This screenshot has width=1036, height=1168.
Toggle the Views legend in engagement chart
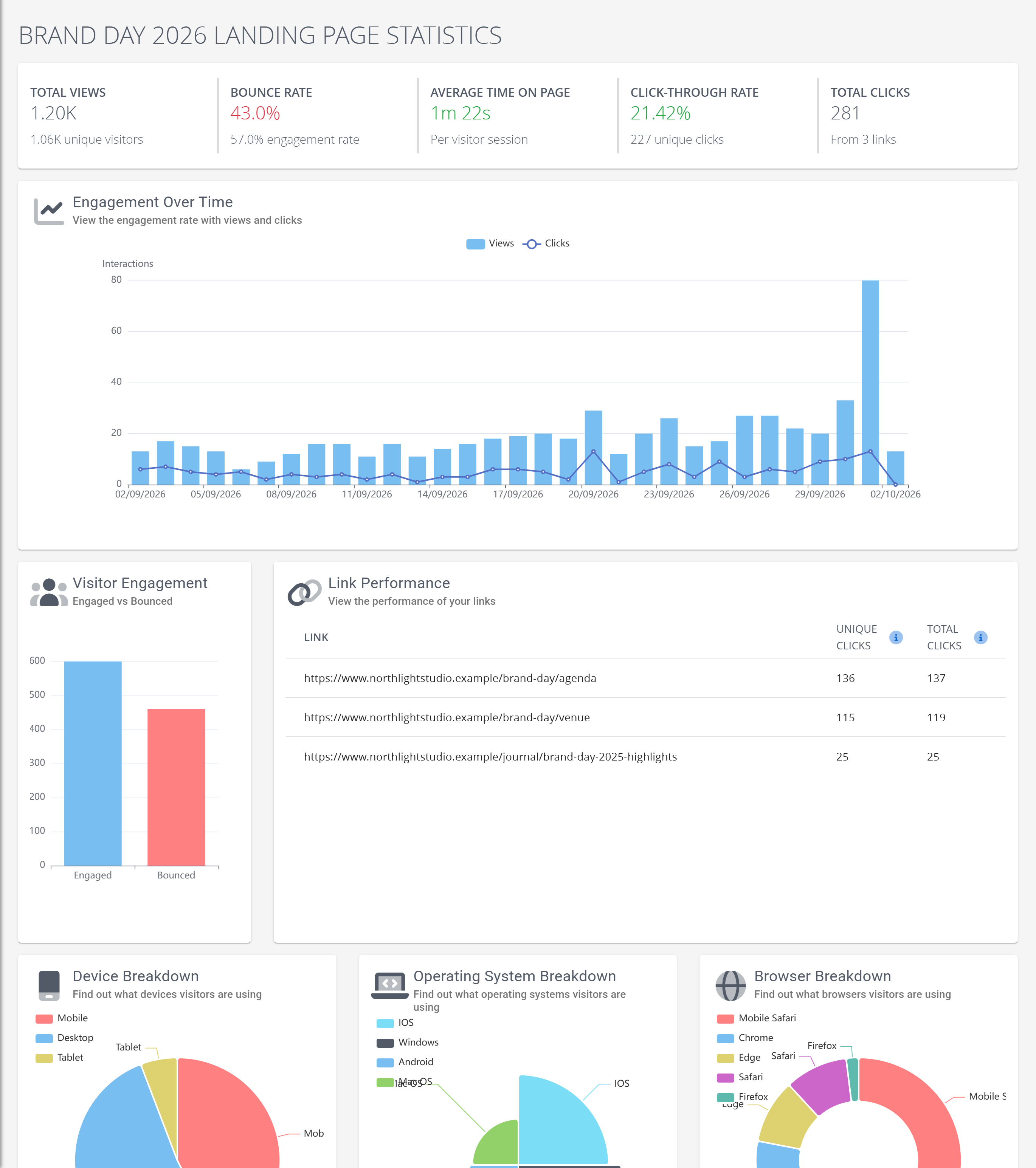coord(490,243)
